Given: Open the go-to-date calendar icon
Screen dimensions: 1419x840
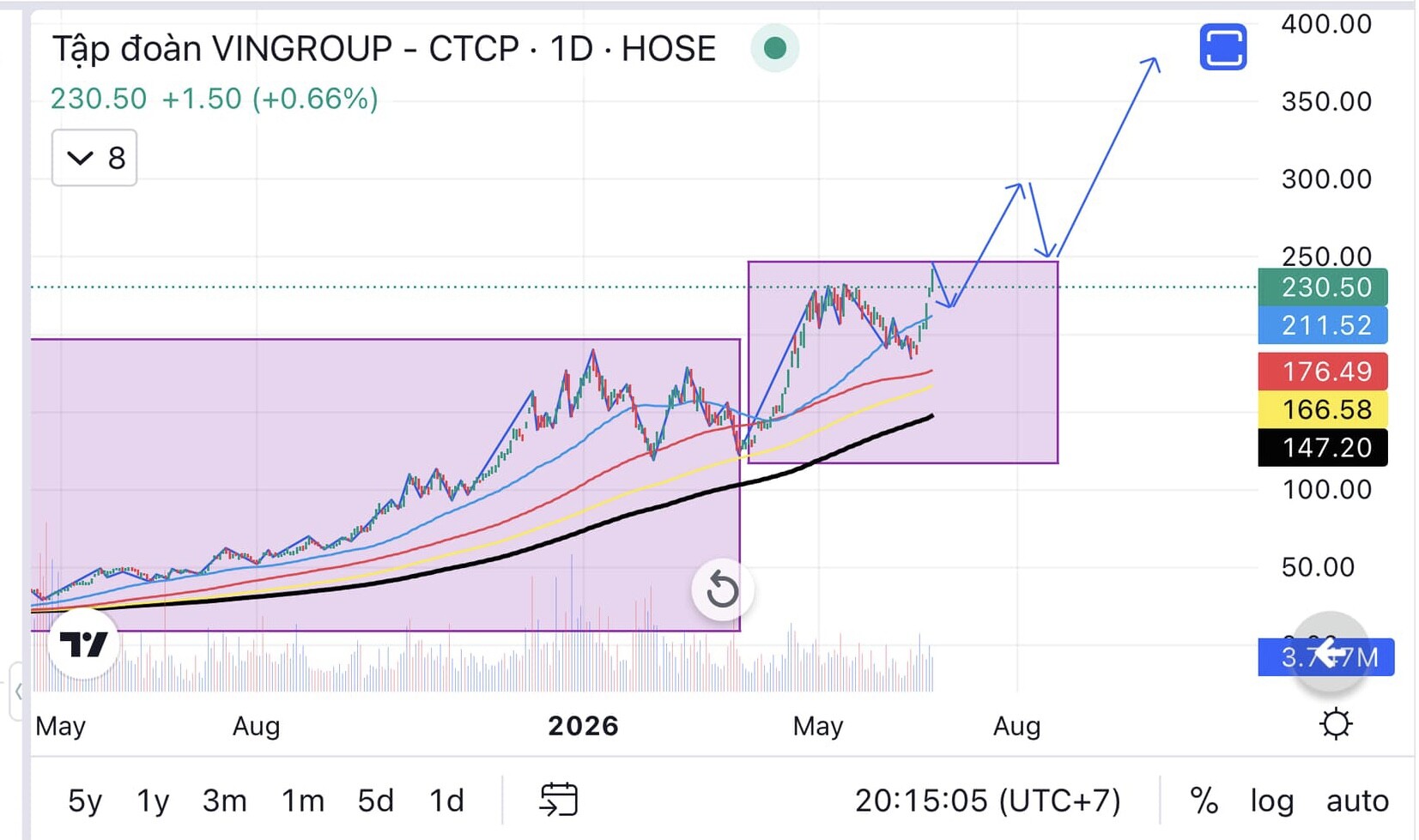Looking at the screenshot, I should [559, 800].
